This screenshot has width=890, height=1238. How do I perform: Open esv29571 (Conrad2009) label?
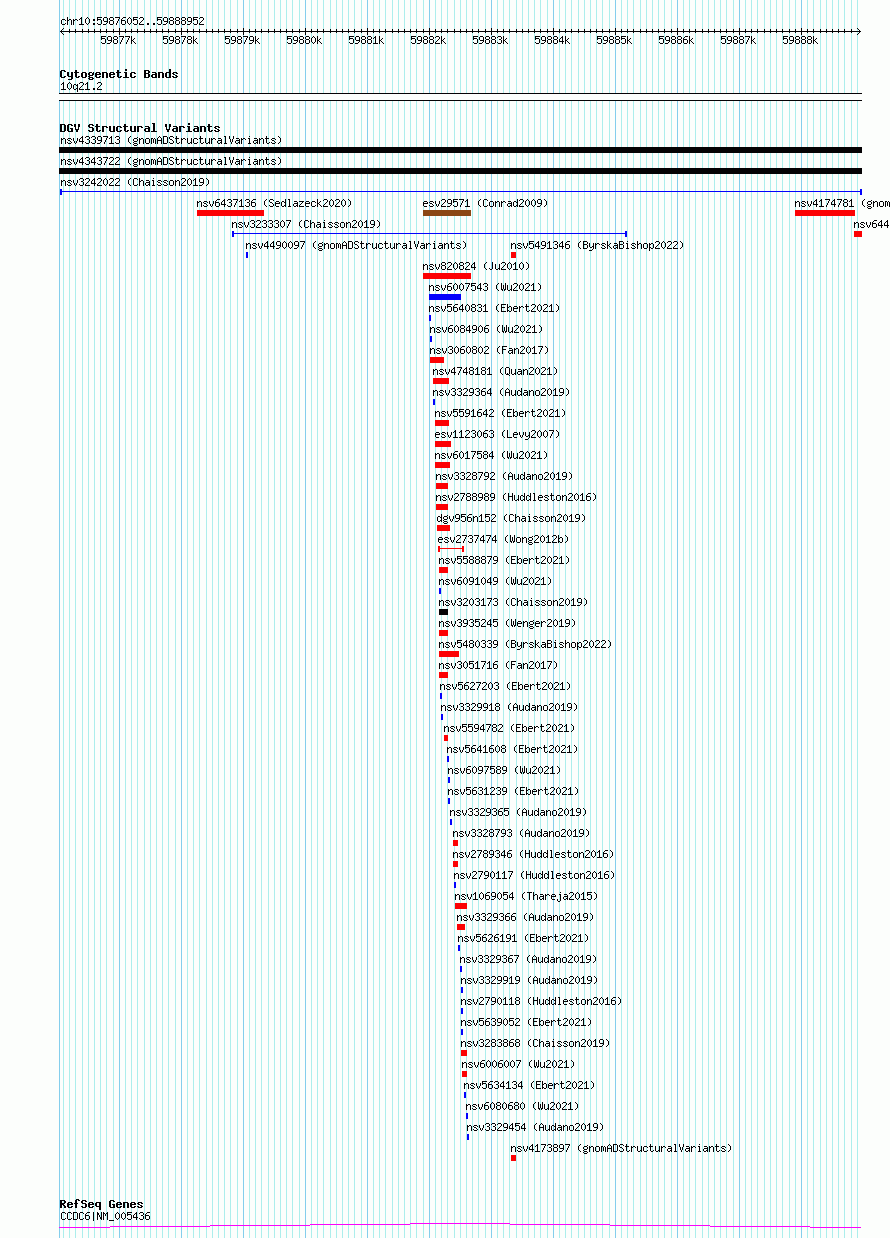tap(485, 203)
